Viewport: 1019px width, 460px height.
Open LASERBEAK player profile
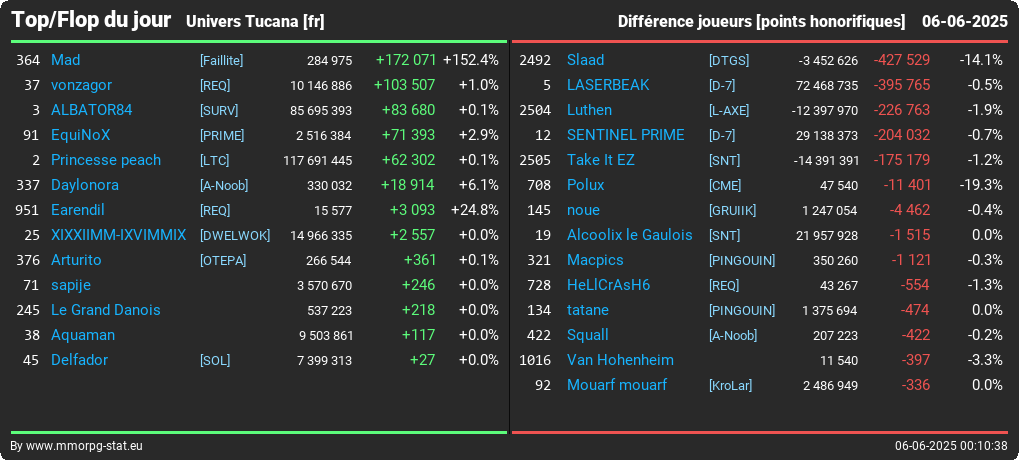[608, 85]
